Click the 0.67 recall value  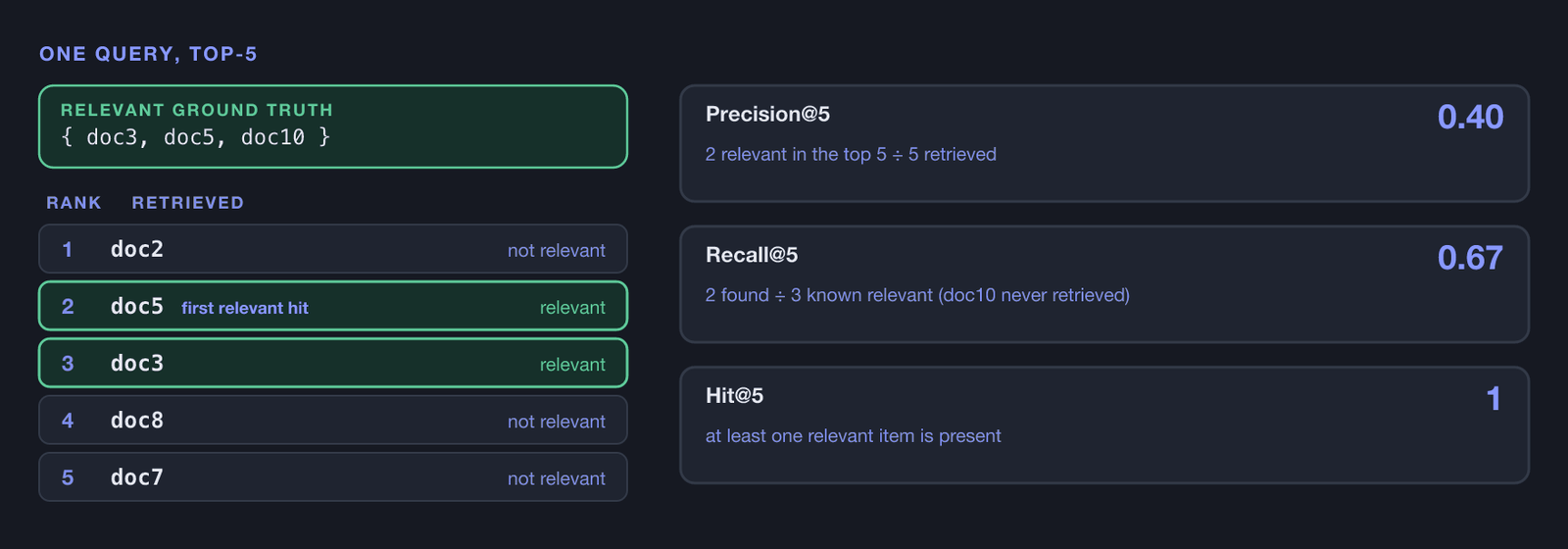(x=1470, y=258)
